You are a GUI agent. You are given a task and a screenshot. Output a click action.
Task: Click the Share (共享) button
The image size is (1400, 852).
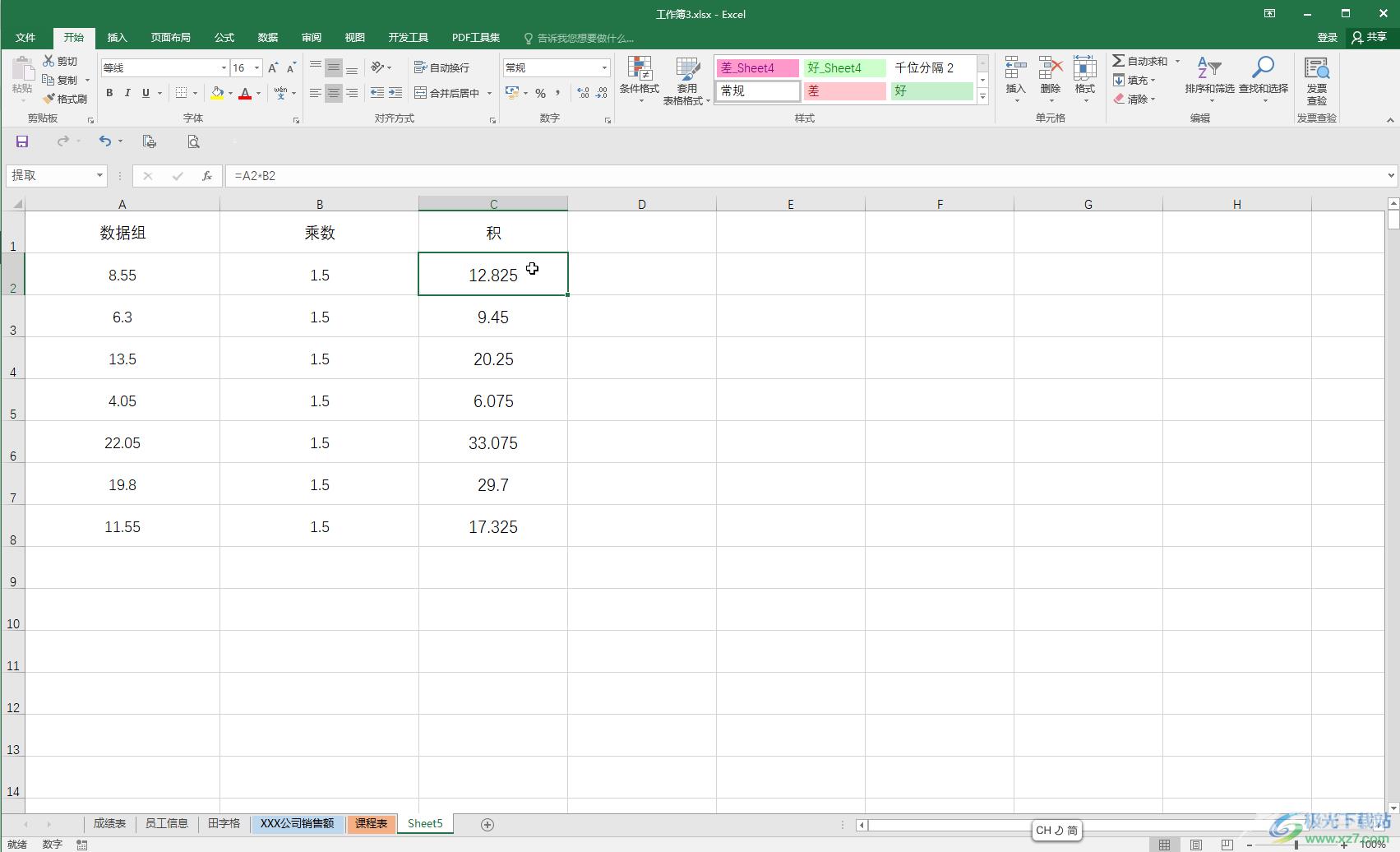point(1370,37)
